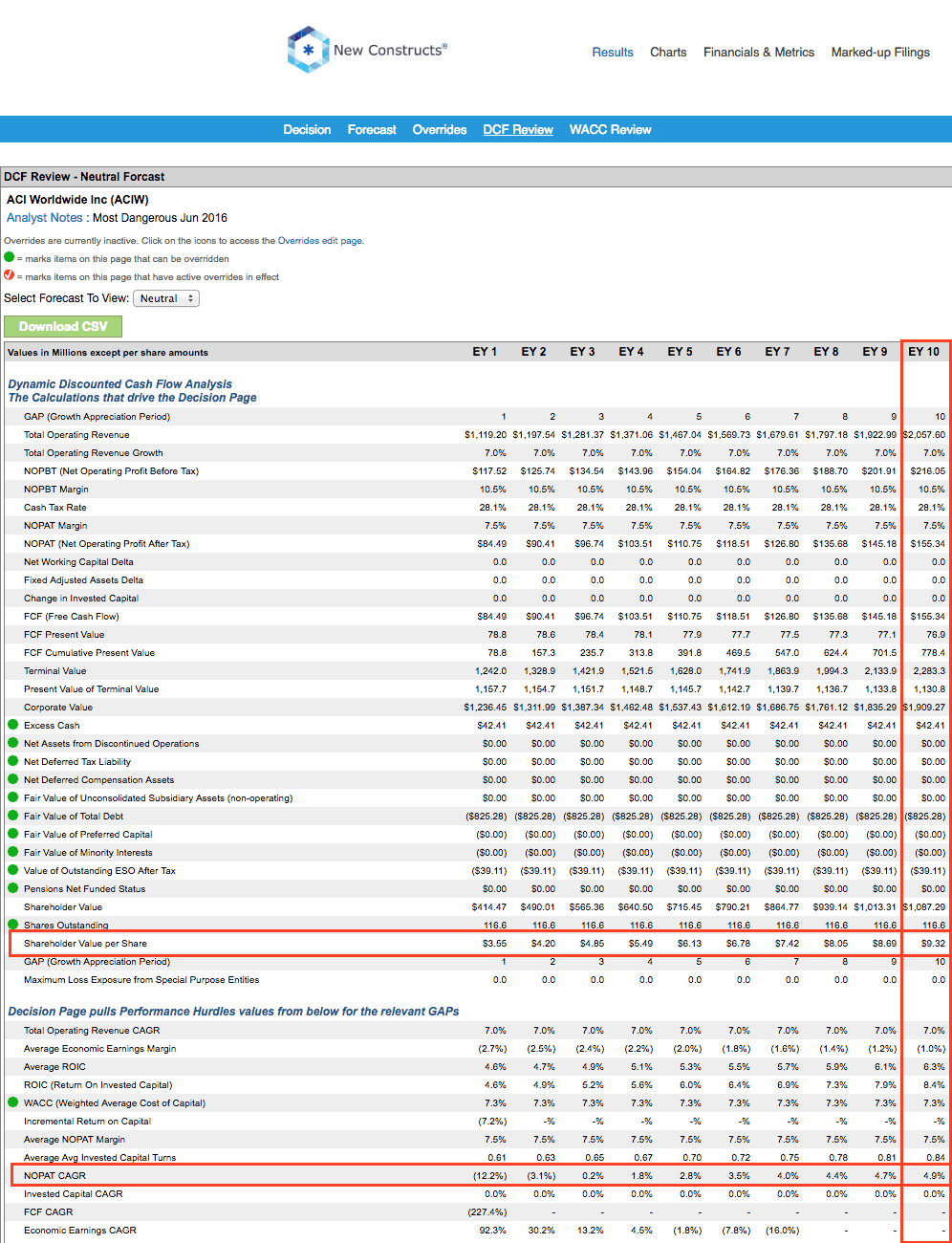Screen dimensions: 952x1243
Task: Click 'Maximum Loss Exposure from Special Purpose Entities' label
Action: coord(141,980)
